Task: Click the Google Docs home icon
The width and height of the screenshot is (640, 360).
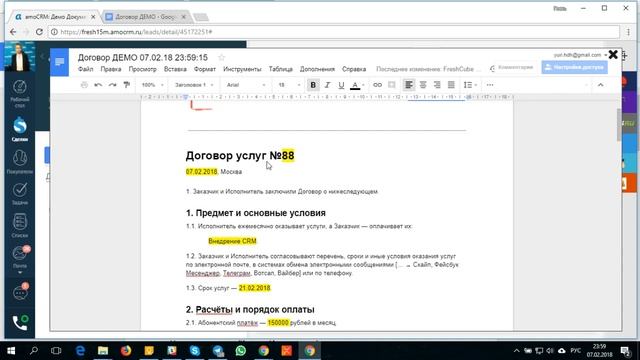Action: click(x=60, y=62)
